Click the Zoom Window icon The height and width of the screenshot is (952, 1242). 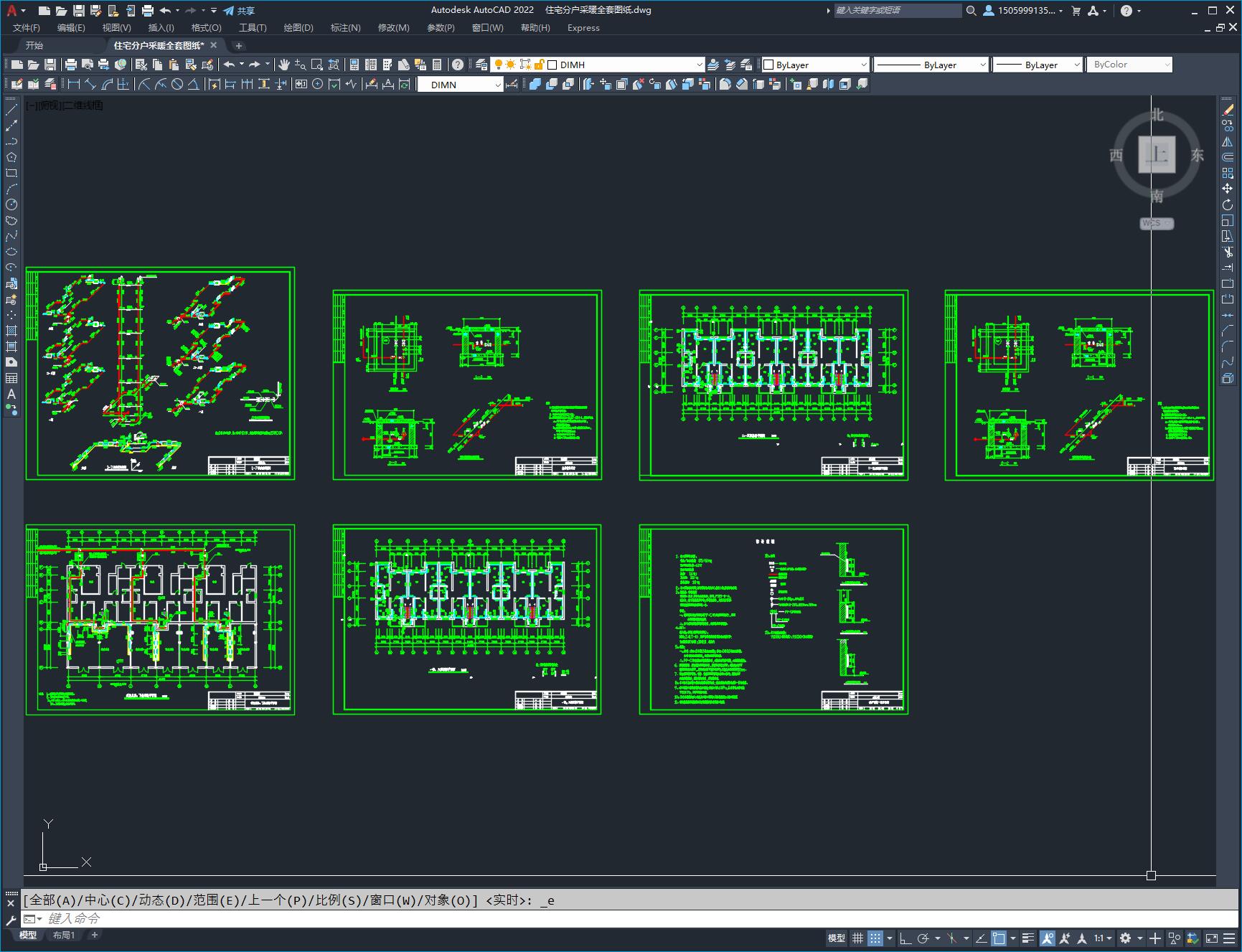point(316,65)
